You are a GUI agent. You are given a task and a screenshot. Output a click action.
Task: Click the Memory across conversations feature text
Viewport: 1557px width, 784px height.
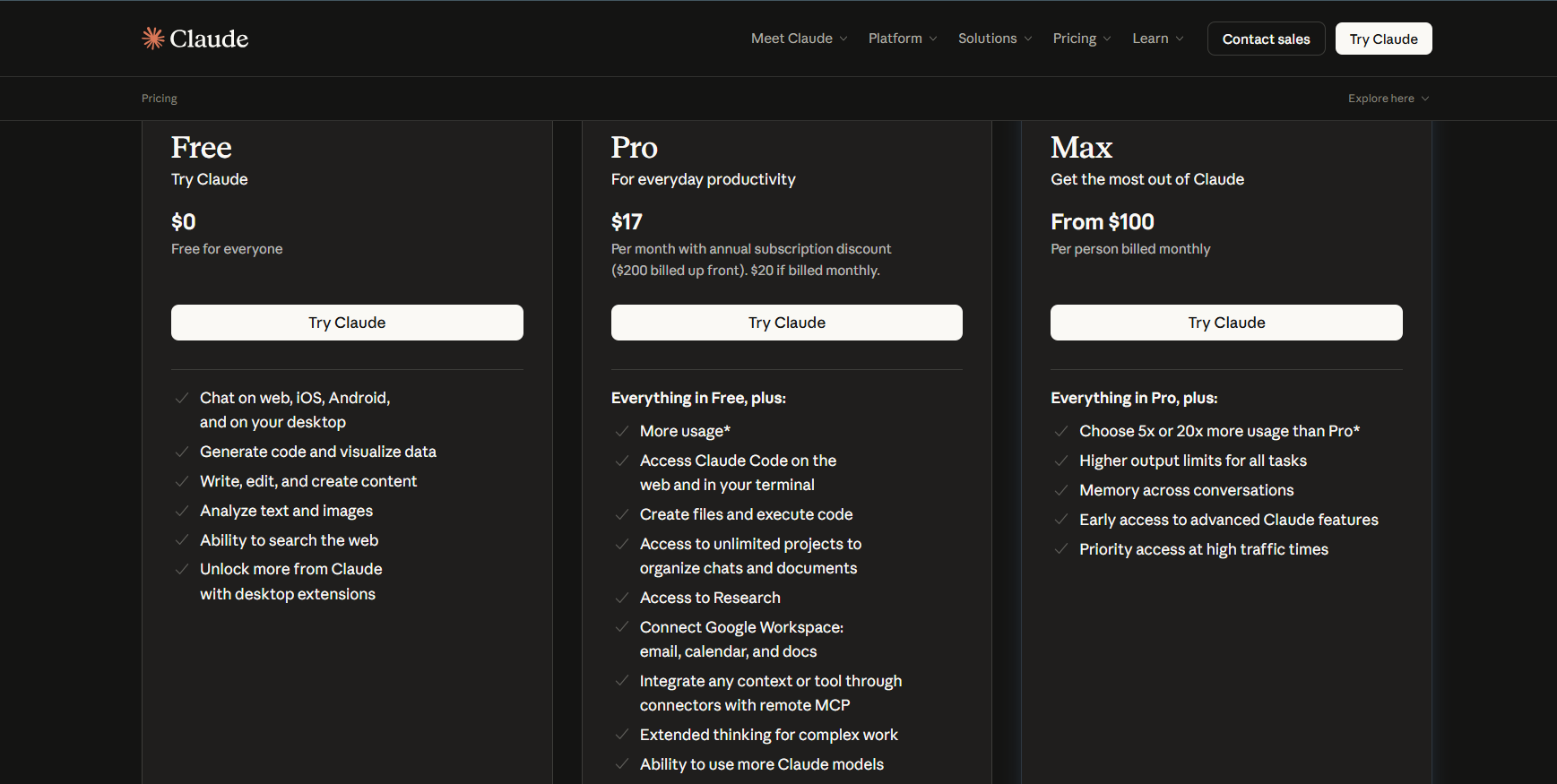tap(1187, 490)
